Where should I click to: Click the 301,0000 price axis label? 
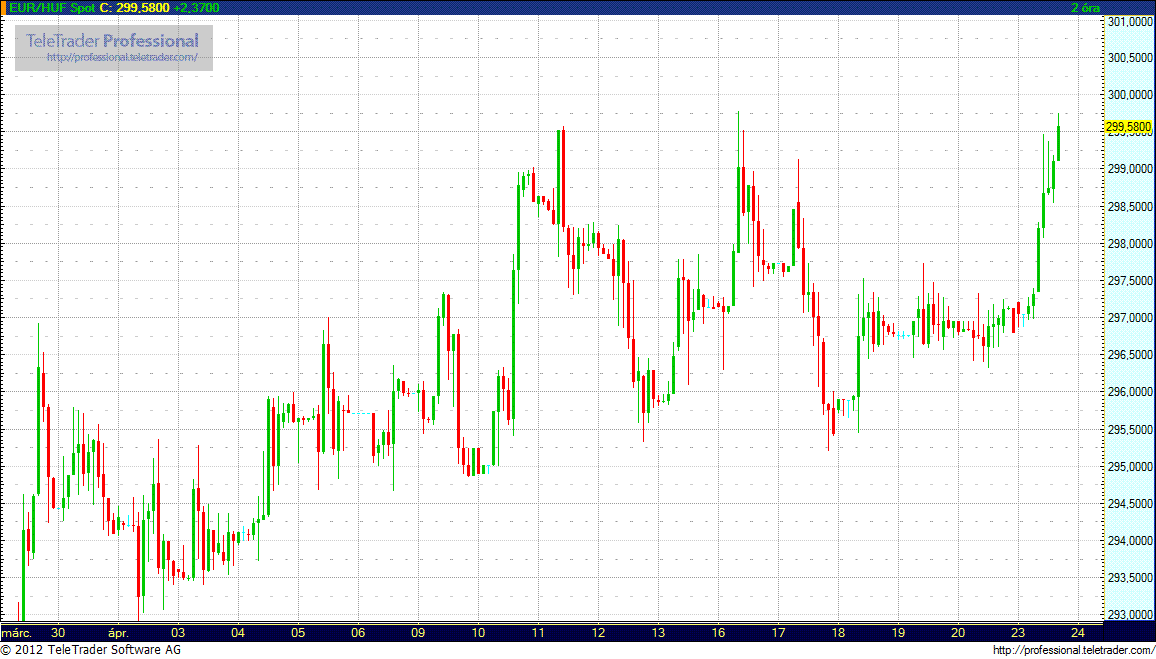(x=1131, y=21)
